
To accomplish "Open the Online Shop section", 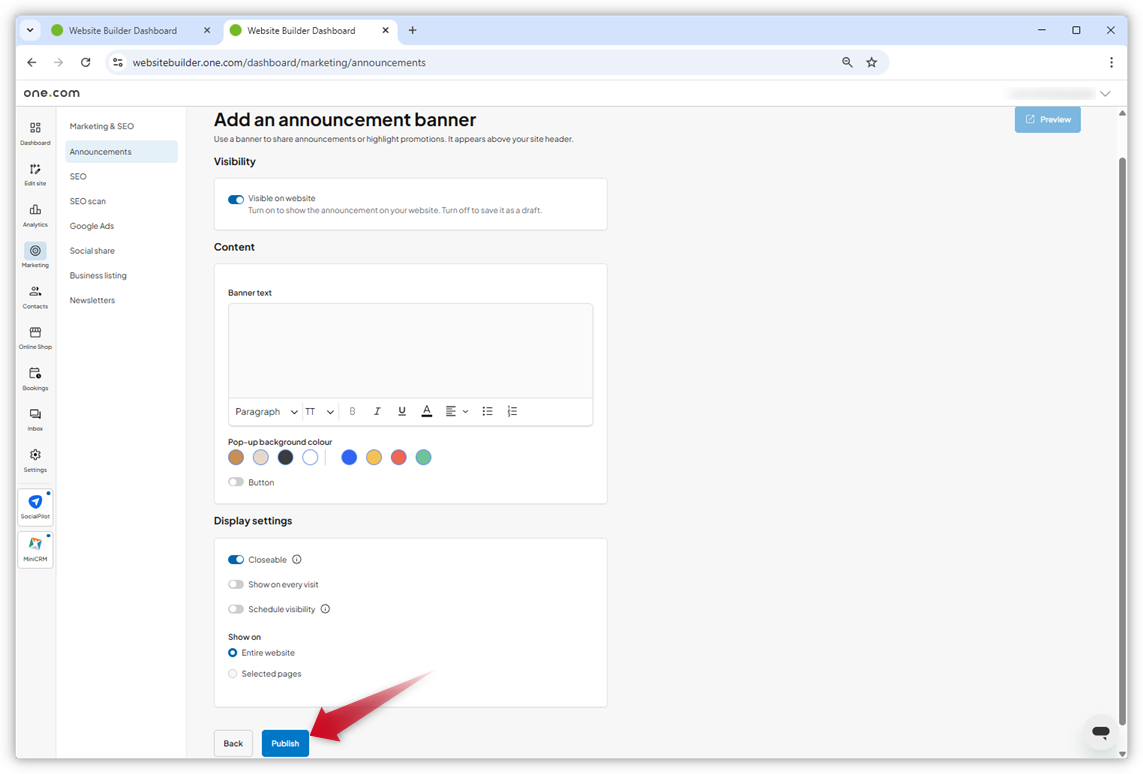I will [x=35, y=338].
